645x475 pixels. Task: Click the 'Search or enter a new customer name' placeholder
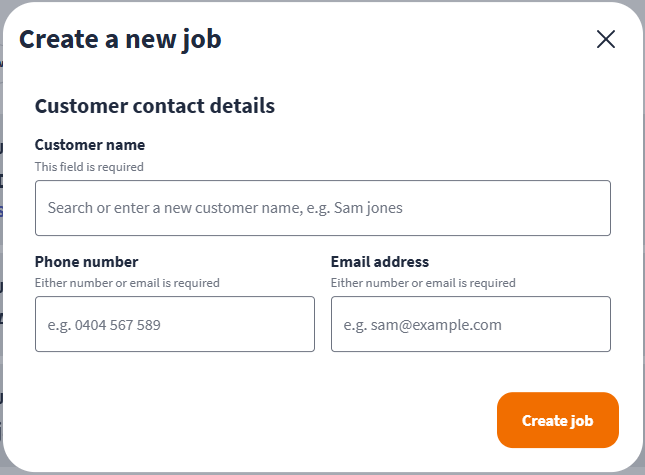pyautogui.click(x=225, y=208)
